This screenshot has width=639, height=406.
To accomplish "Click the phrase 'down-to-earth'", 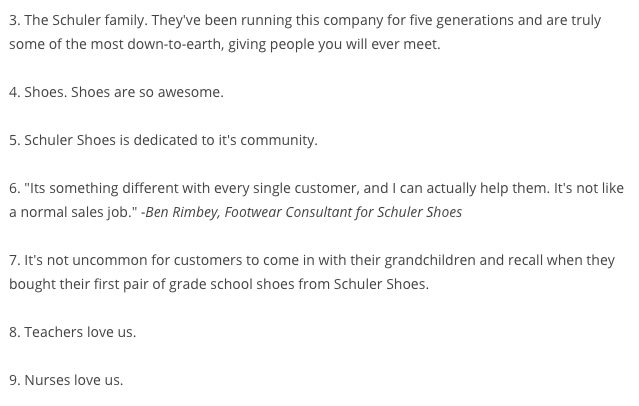I will (x=175, y=44).
